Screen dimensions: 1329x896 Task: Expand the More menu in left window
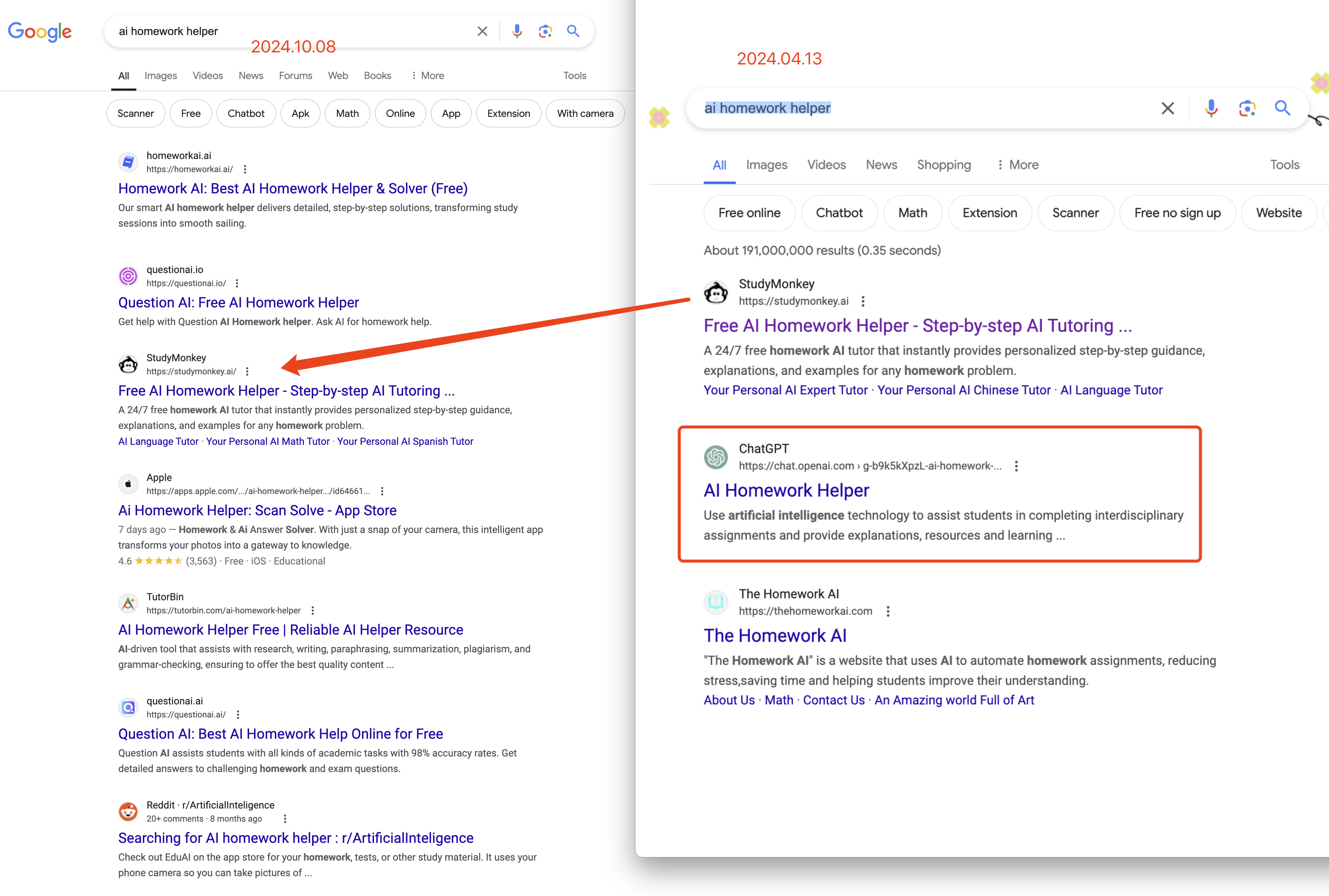pos(428,75)
